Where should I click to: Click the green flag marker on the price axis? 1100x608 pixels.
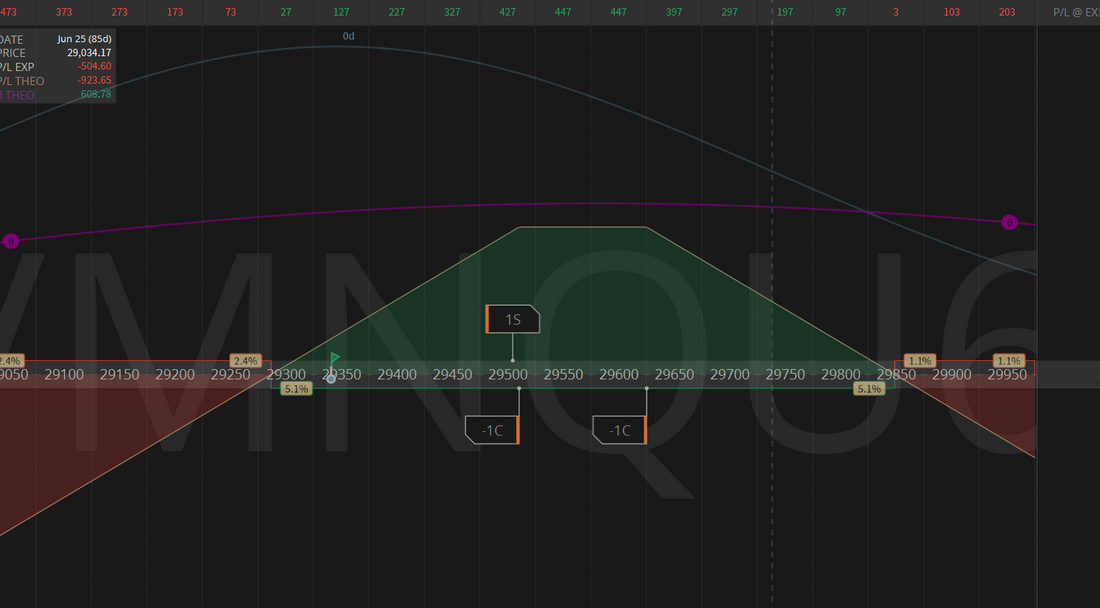[x=335, y=358]
